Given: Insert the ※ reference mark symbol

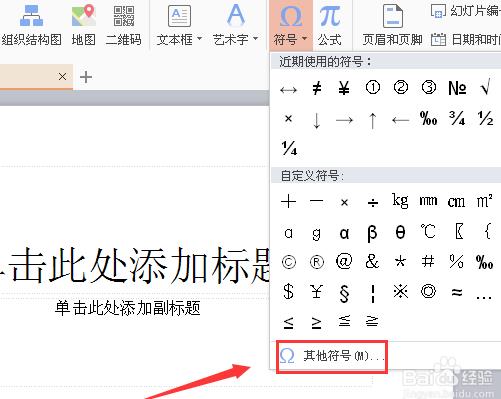Looking at the screenshot, I should pos(400,291).
